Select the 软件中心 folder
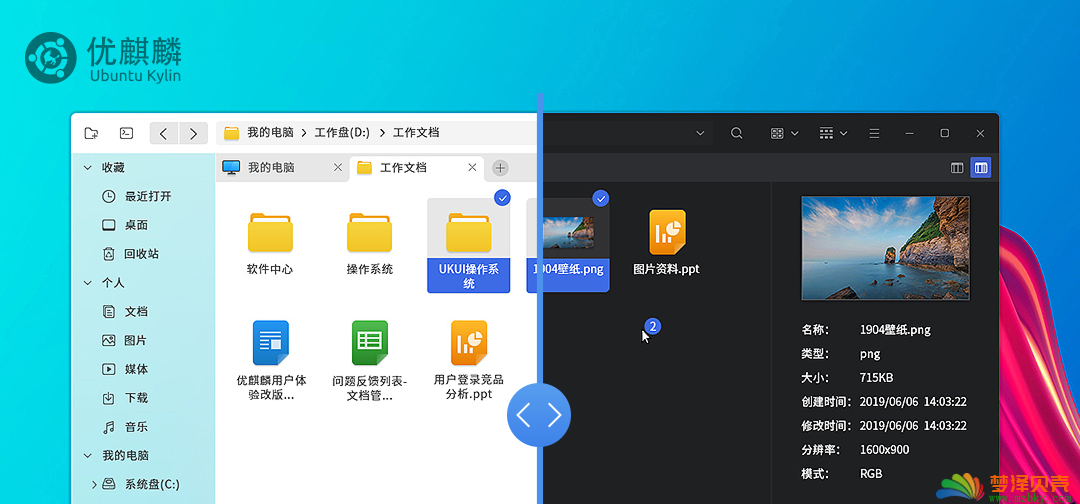Viewport: 1080px width, 504px height. pos(270,233)
